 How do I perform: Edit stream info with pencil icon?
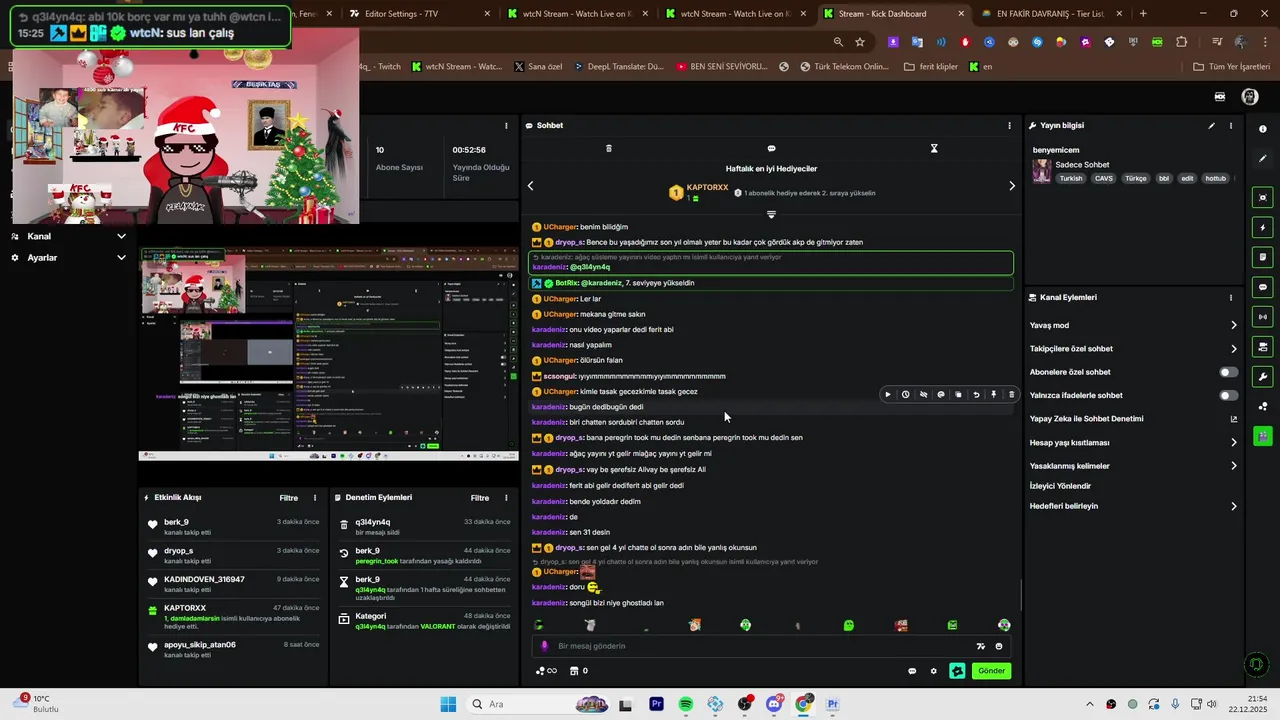click(1212, 126)
